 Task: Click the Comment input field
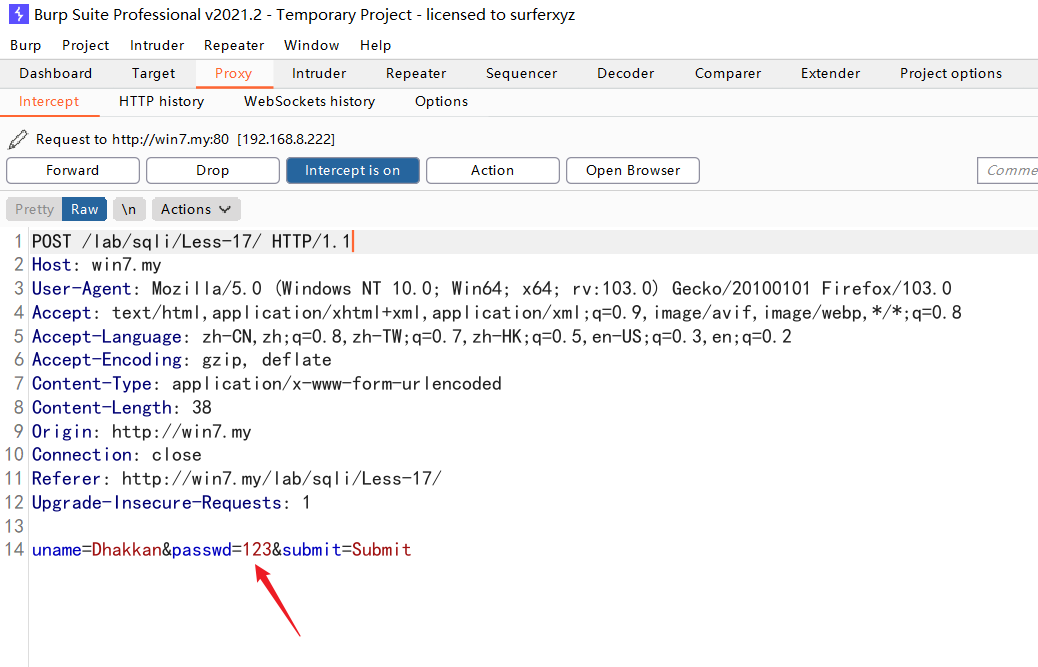(1010, 170)
